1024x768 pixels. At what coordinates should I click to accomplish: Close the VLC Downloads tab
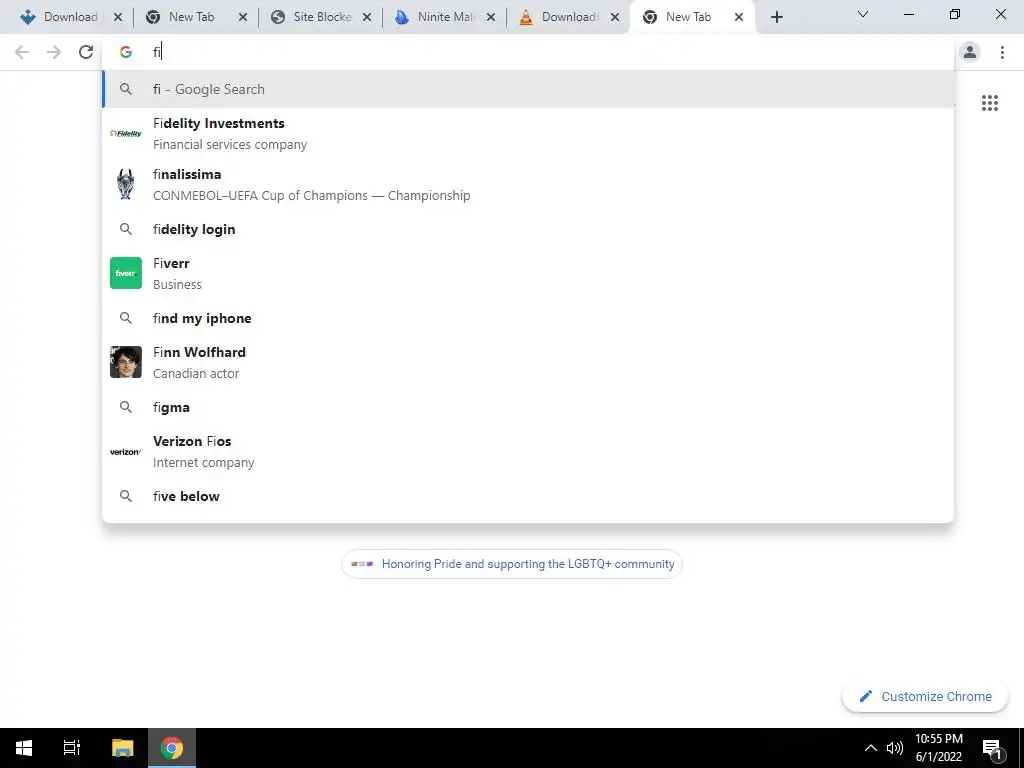pyautogui.click(x=615, y=18)
